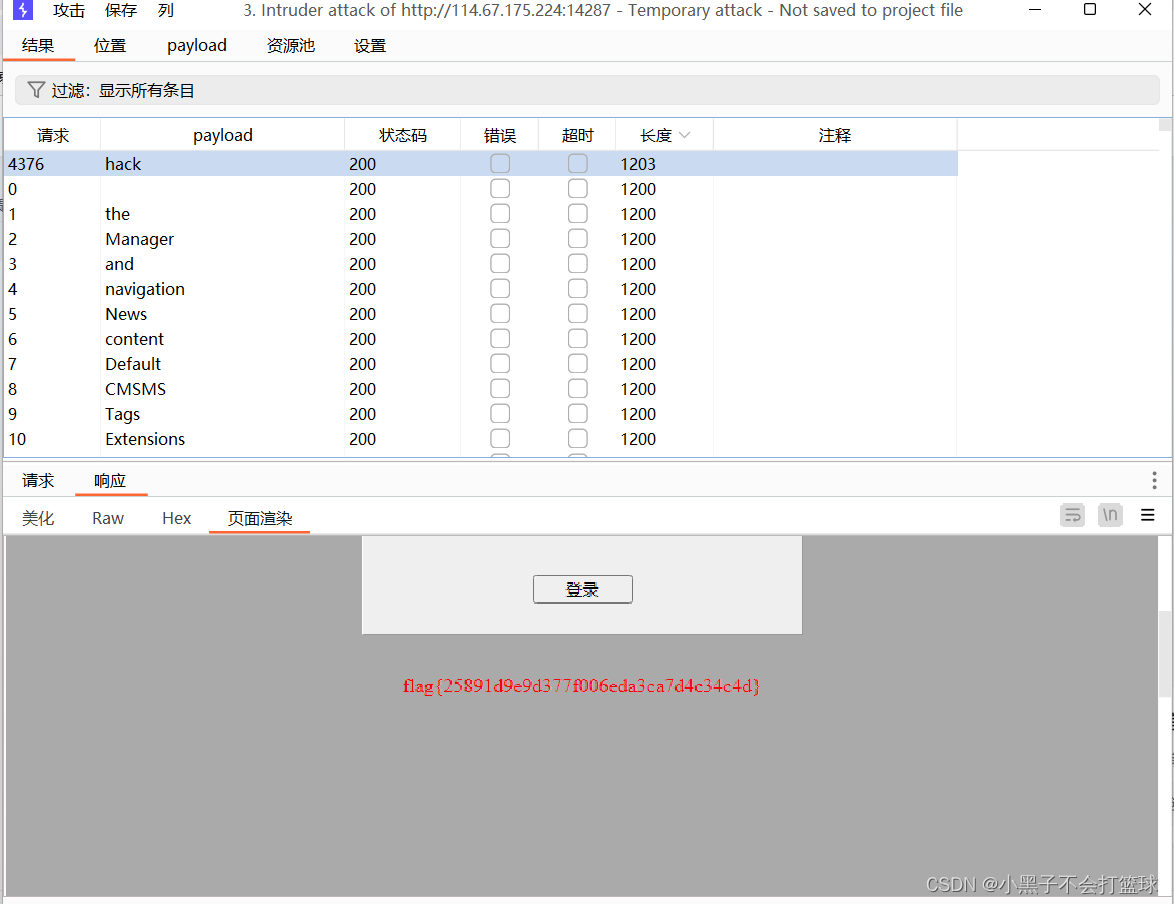This screenshot has height=904, width=1174.
Task: Check the 错误 checkbox for payload News
Action: 500,313
